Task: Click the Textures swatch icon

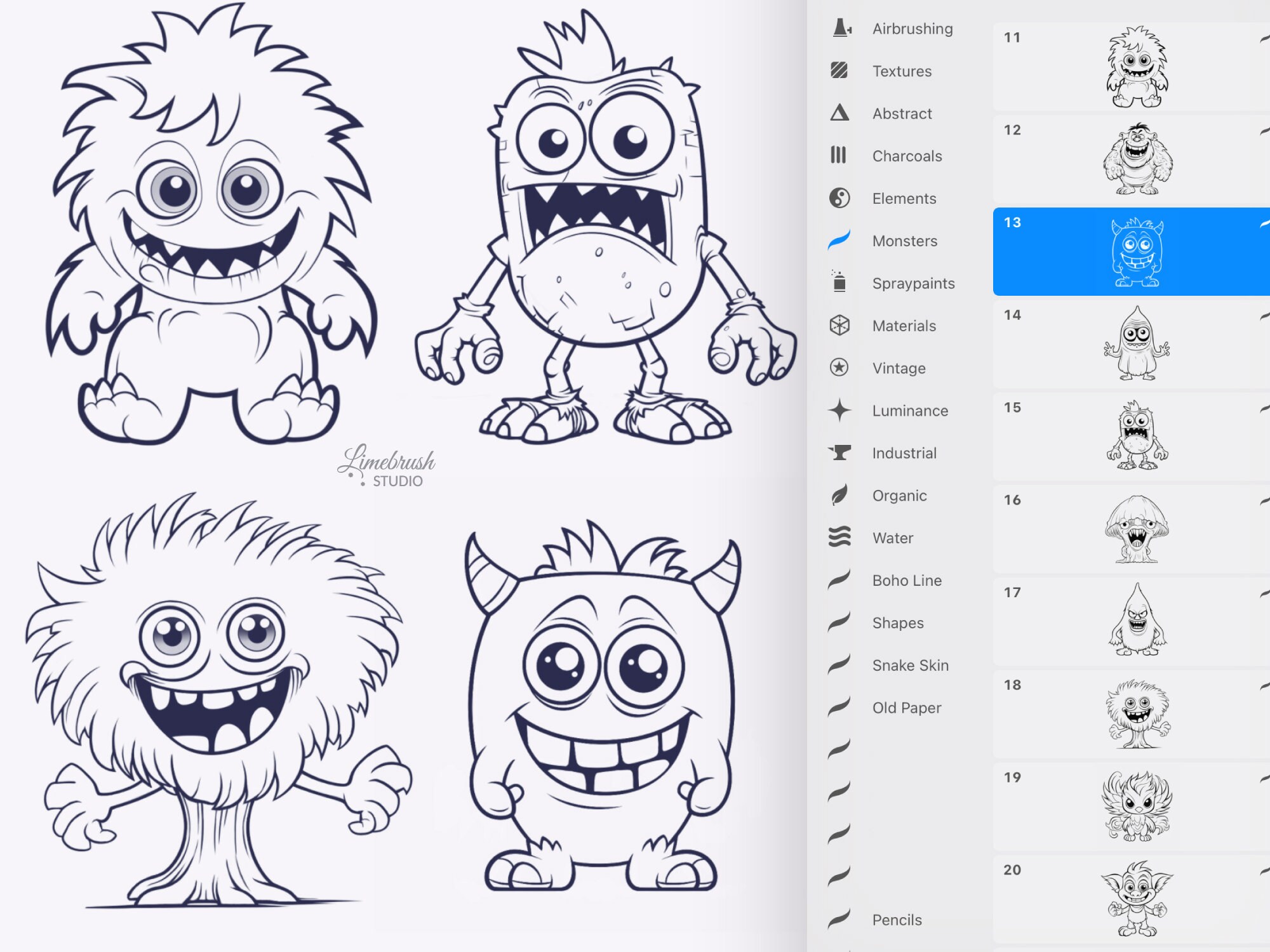Action: tap(841, 71)
